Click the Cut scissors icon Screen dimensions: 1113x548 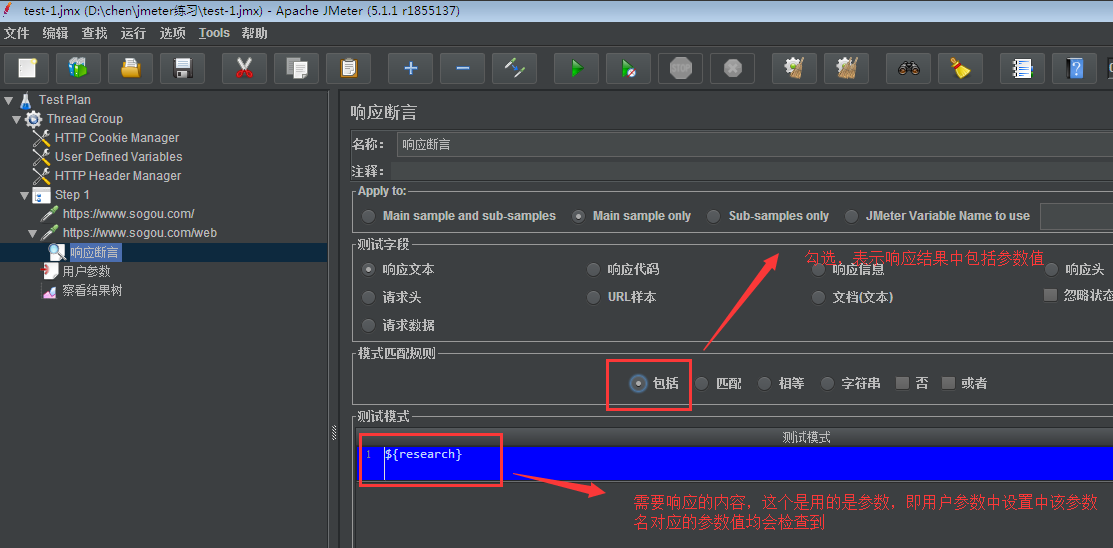[x=244, y=68]
